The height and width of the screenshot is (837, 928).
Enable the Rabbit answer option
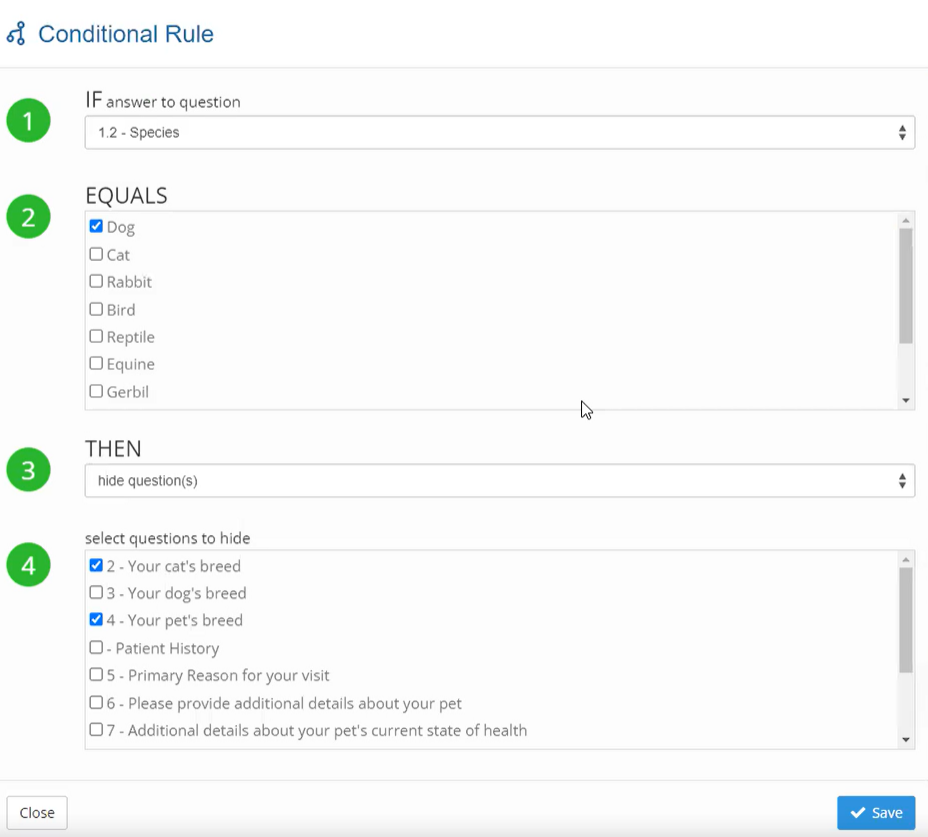(x=95, y=281)
